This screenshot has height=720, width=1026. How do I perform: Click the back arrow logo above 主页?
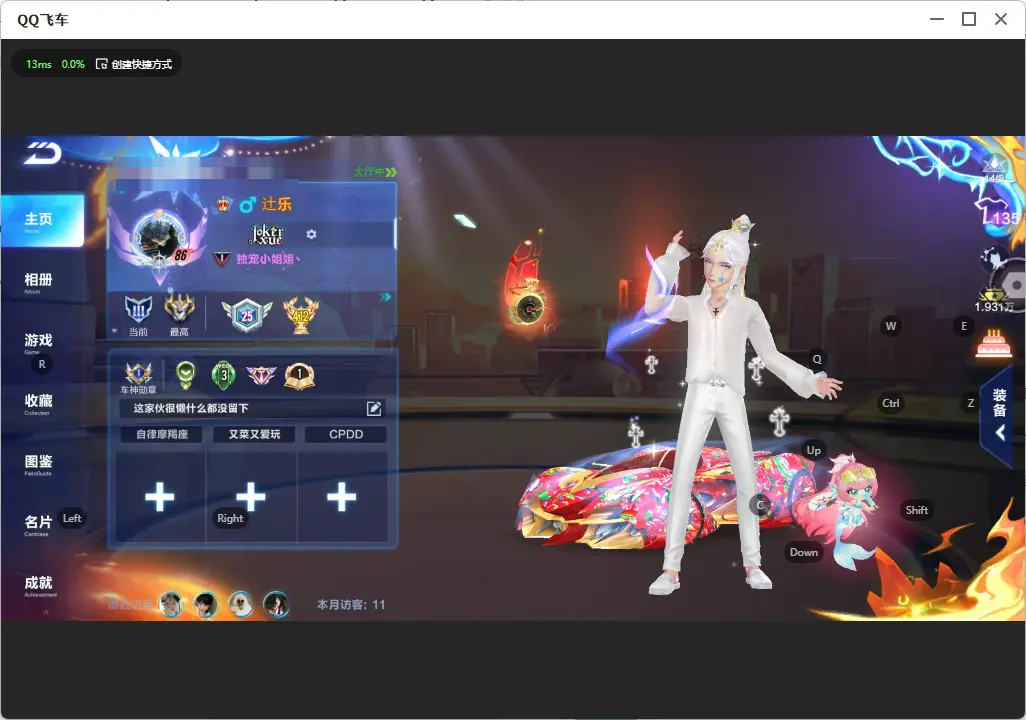(x=43, y=153)
